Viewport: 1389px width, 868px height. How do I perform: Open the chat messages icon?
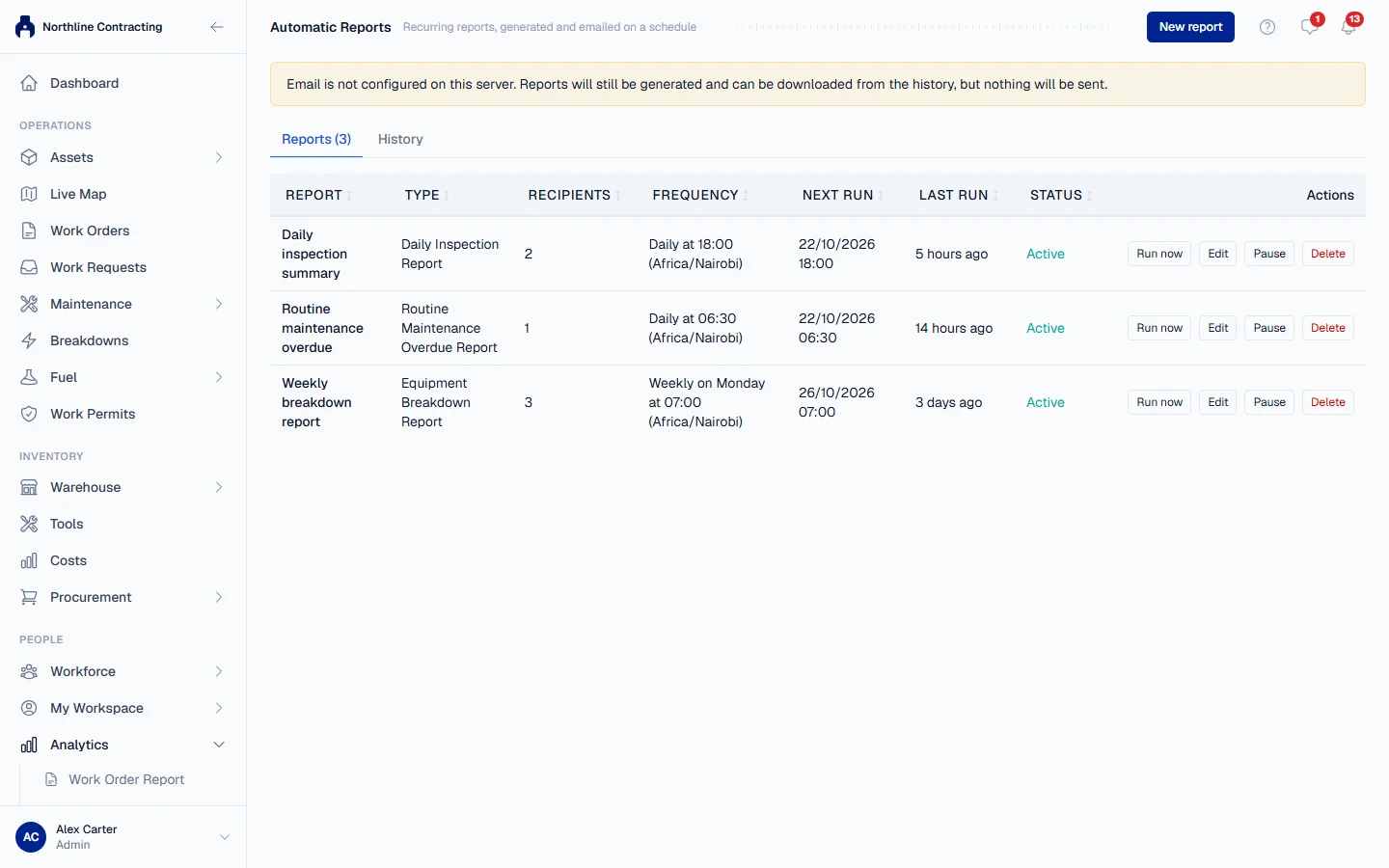(x=1309, y=27)
